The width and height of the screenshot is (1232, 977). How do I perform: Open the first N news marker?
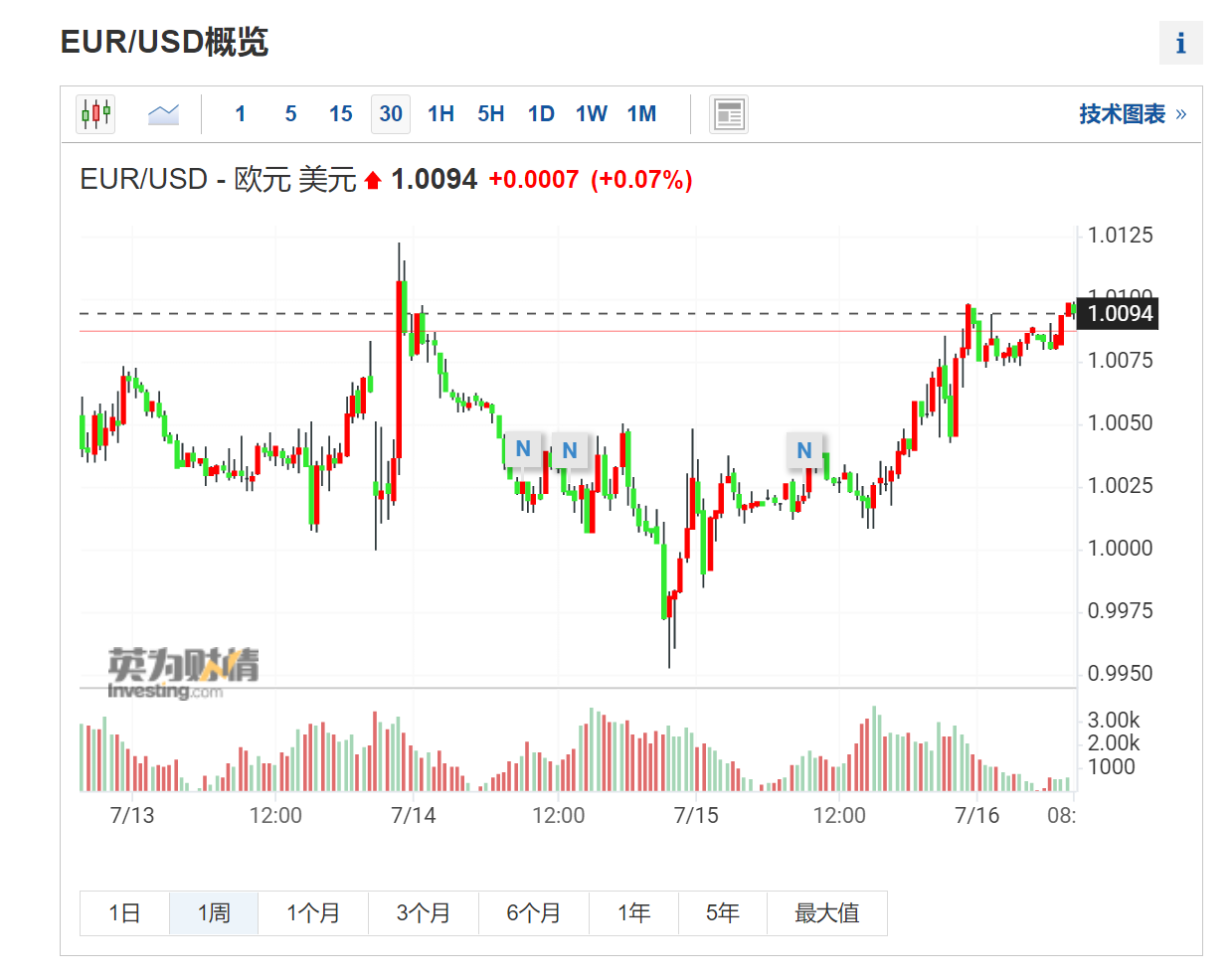(x=523, y=449)
